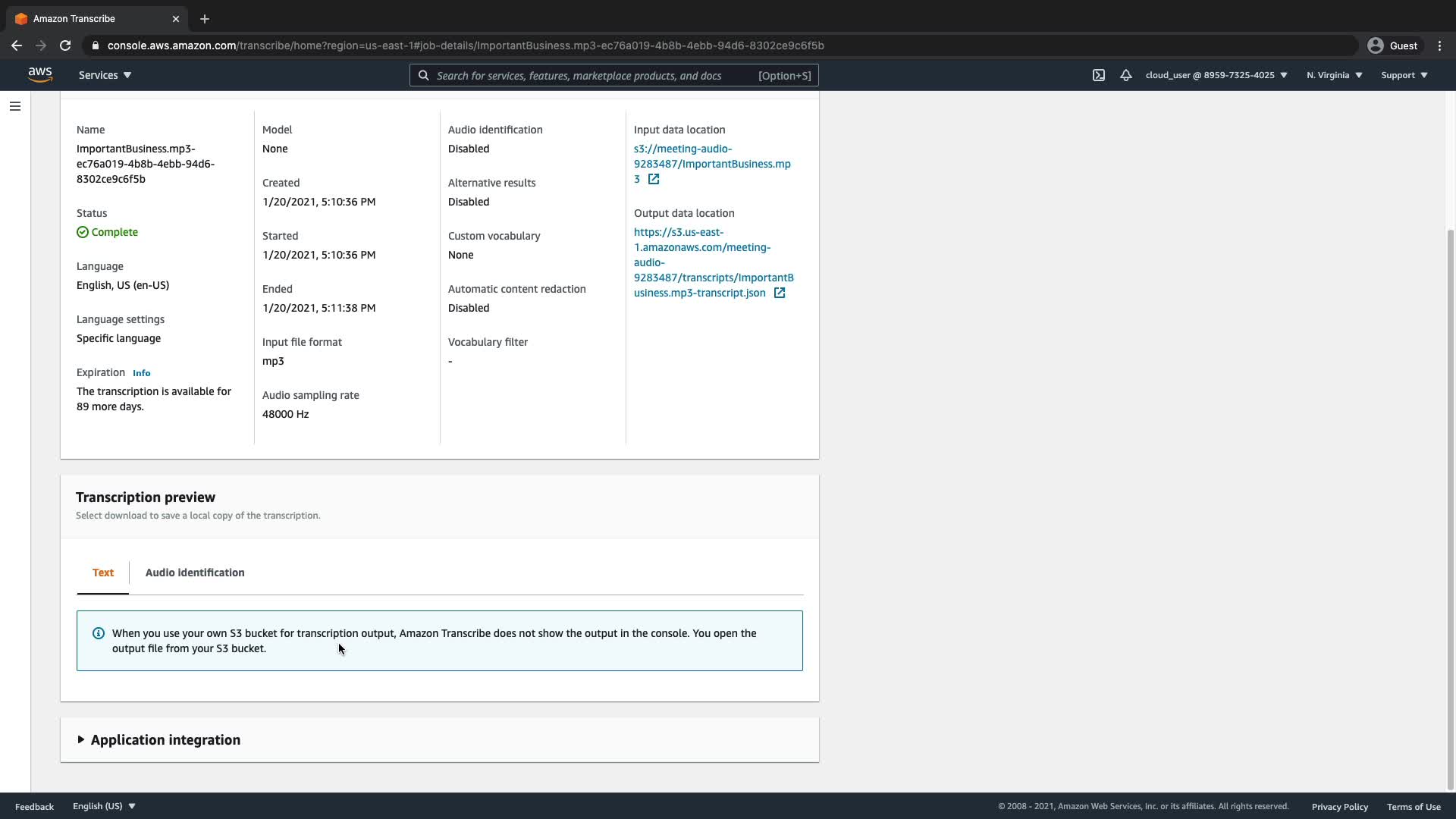Open the Chrome three-dot menu
This screenshot has height=819, width=1456.
(x=1439, y=45)
